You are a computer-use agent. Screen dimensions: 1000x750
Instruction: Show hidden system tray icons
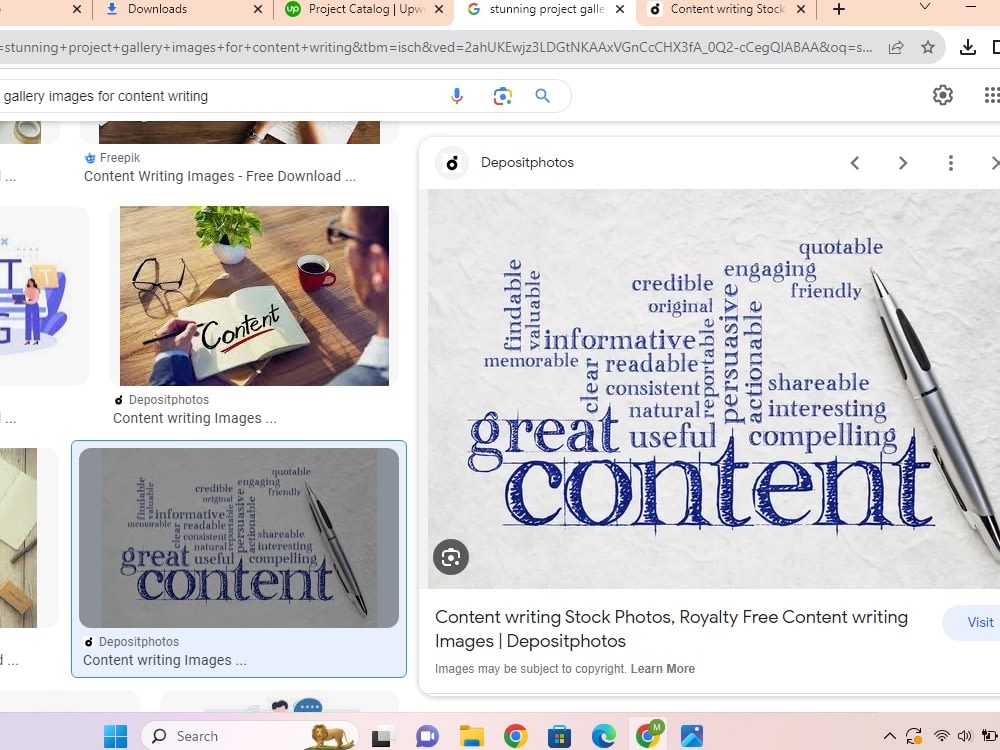890,736
